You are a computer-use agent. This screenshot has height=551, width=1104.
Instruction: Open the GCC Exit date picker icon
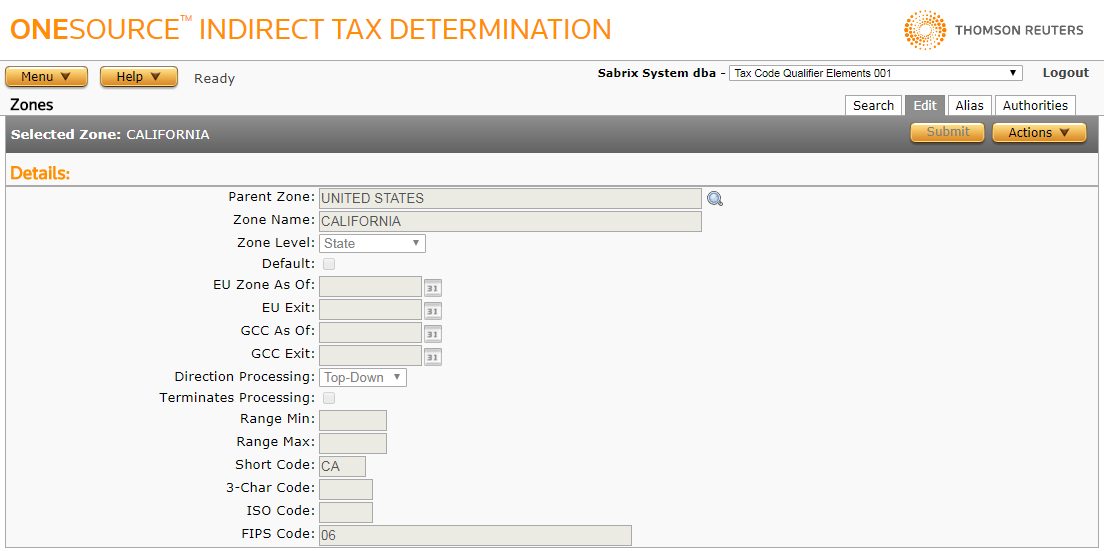432,357
